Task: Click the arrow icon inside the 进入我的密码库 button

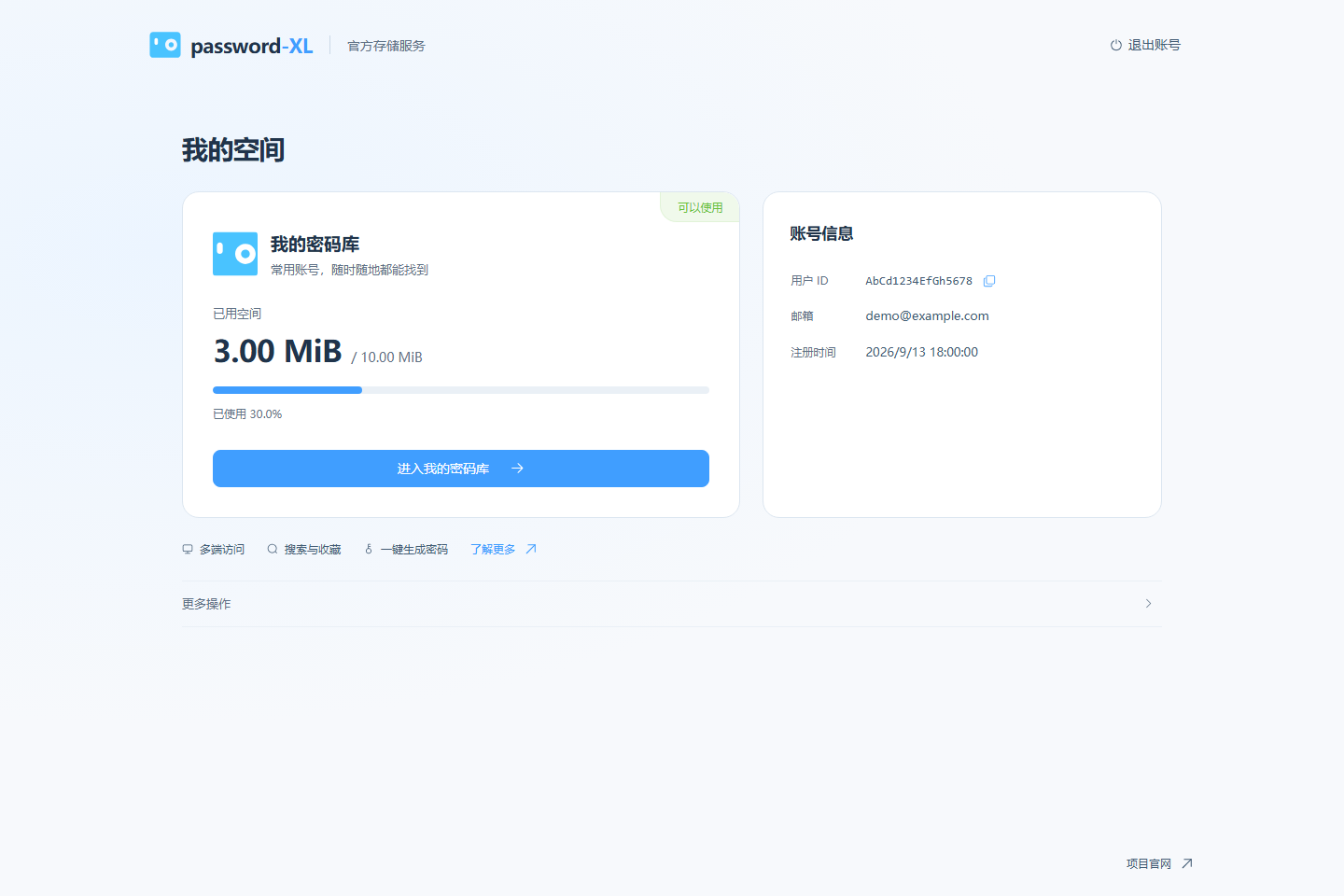Action: coord(517,469)
